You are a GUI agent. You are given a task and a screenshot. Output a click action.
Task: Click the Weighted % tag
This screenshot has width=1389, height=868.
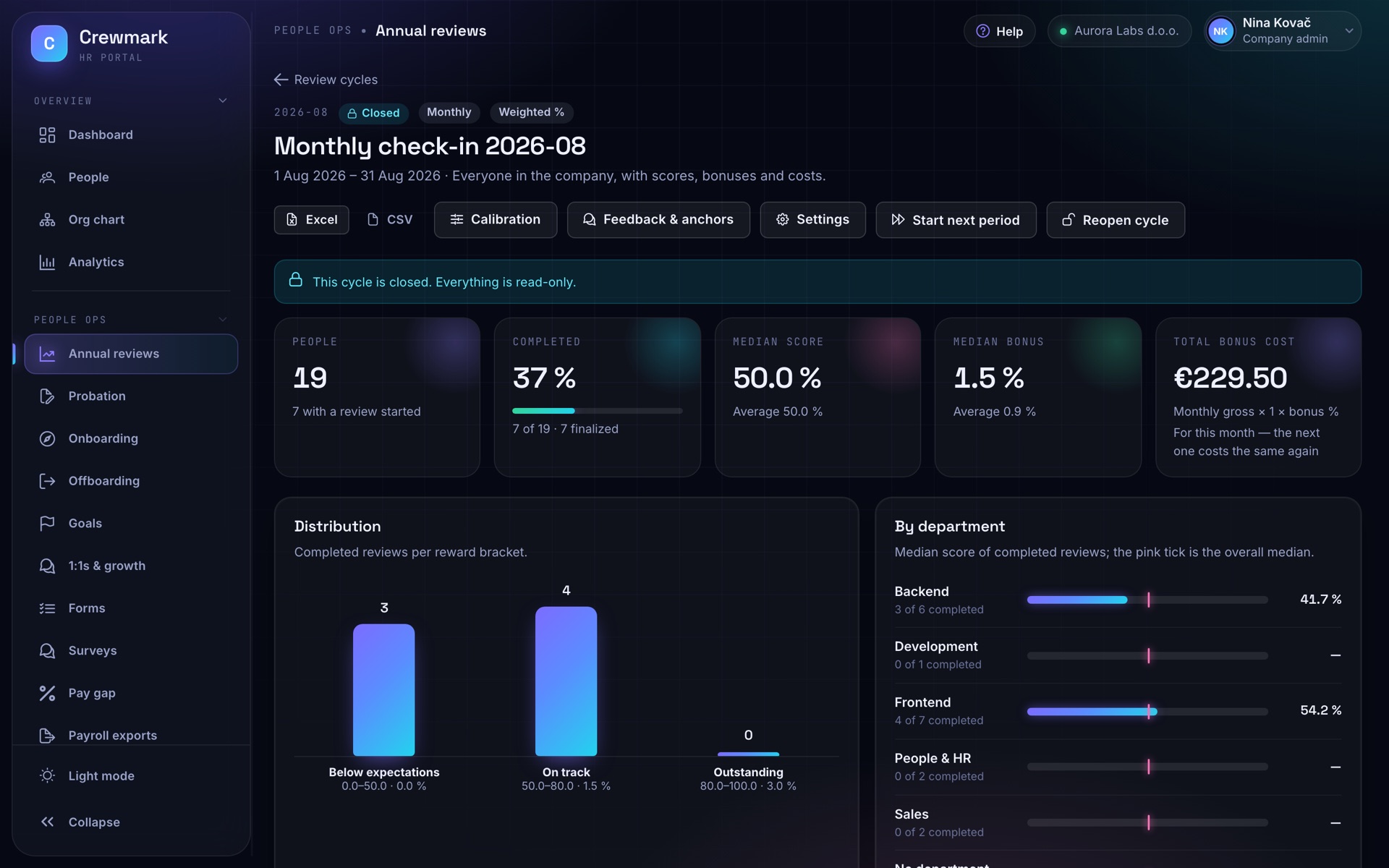pyautogui.click(x=531, y=112)
